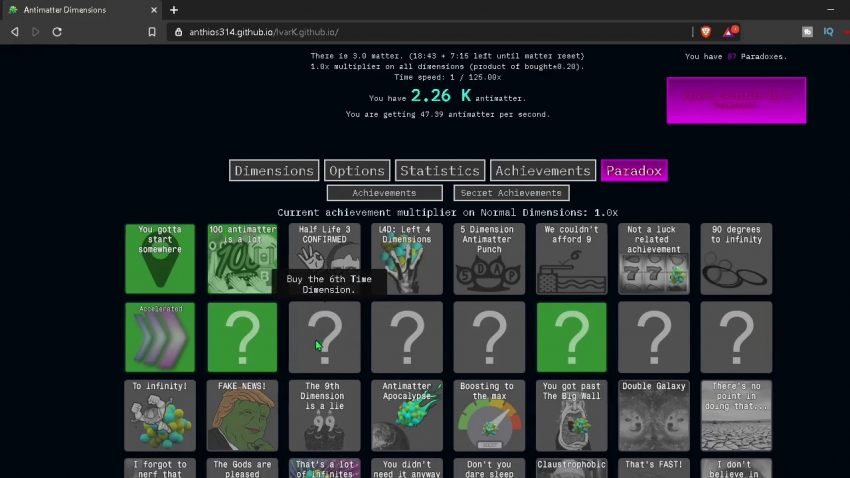Select 'Half Life 3 CONFIRMED' achievement
The height and width of the screenshot is (478, 850).
(324, 259)
